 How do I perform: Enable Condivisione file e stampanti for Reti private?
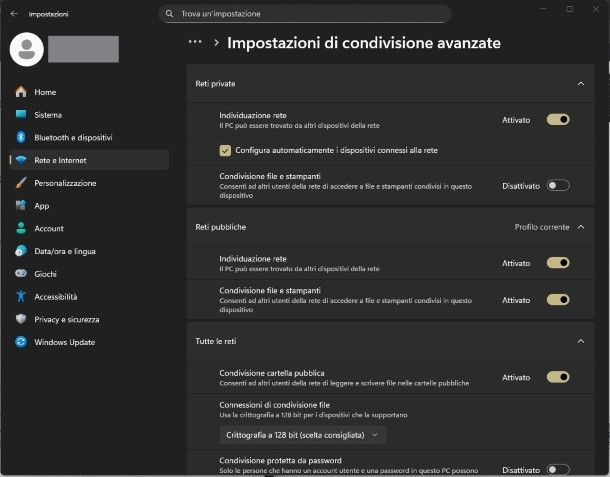pyautogui.click(x=558, y=186)
